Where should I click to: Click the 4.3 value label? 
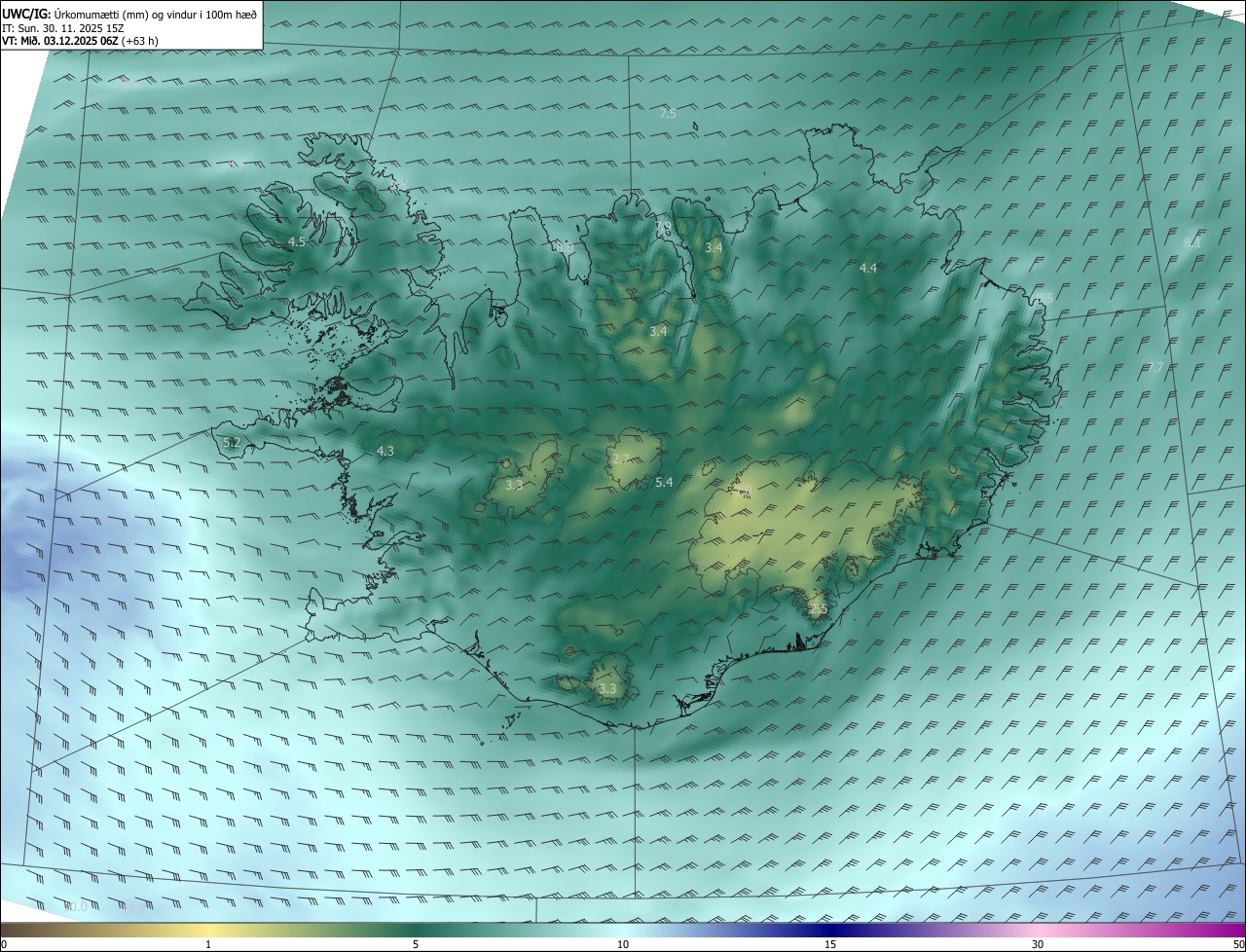pos(385,451)
